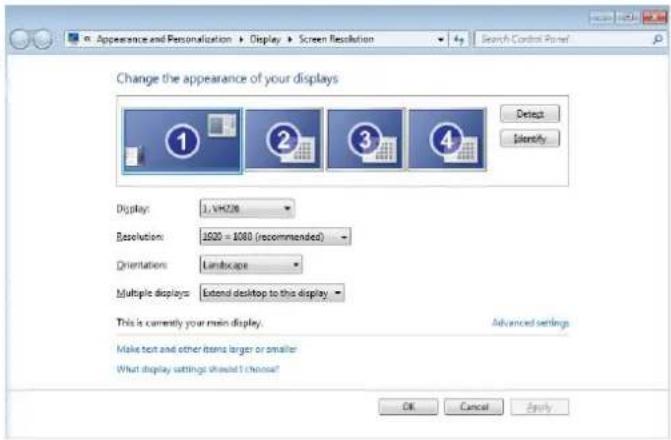Click the 'Display' breadcrumb

point(265,39)
